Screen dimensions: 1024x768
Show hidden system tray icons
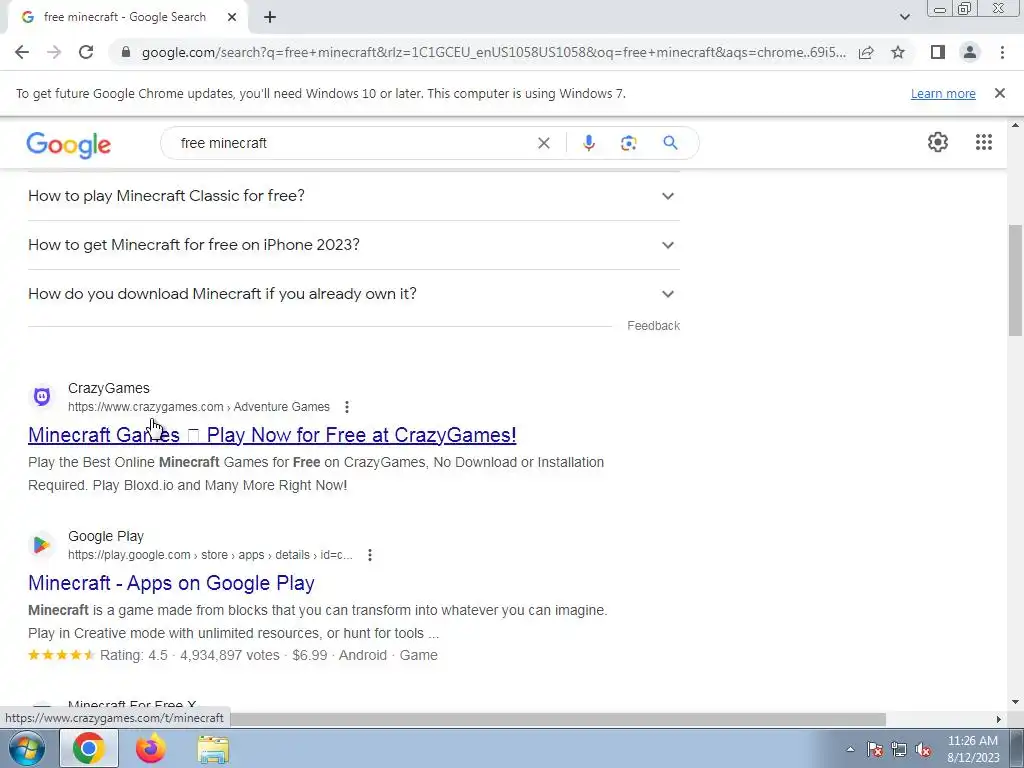[850, 749]
